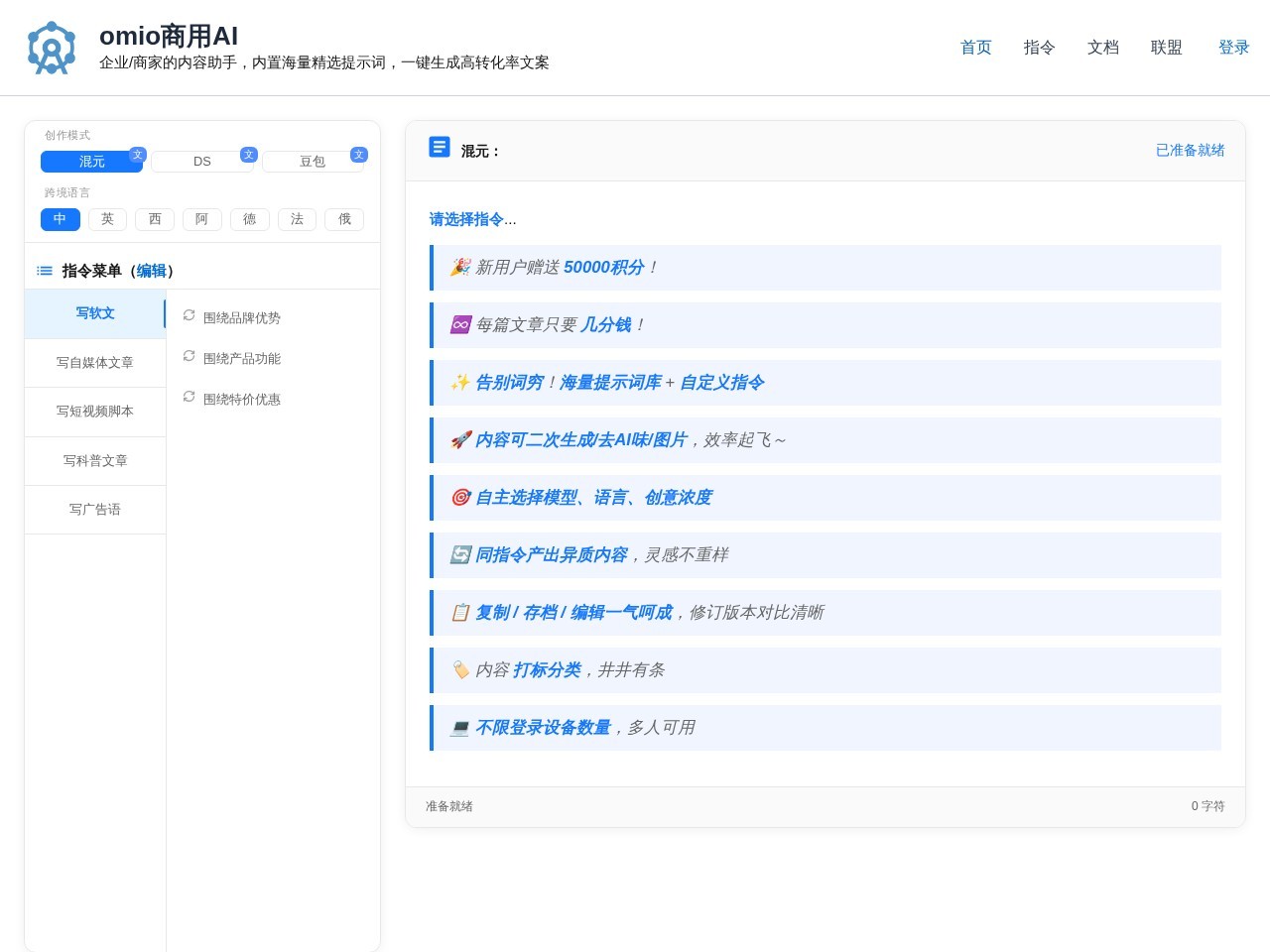Switch to the 写软文 category tab
The image size is (1270, 952).
[x=95, y=313]
